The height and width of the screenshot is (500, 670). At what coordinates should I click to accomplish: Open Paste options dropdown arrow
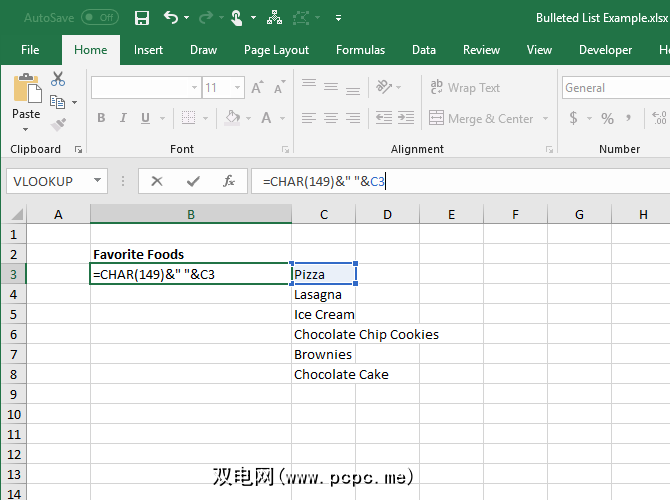[x=26, y=129]
